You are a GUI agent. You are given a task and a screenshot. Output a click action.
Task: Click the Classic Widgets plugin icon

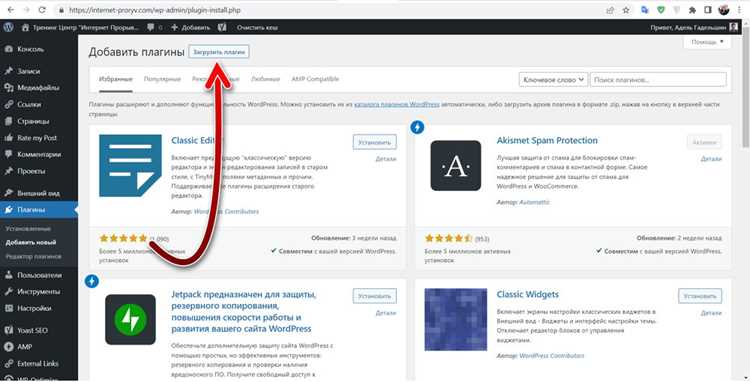455,319
